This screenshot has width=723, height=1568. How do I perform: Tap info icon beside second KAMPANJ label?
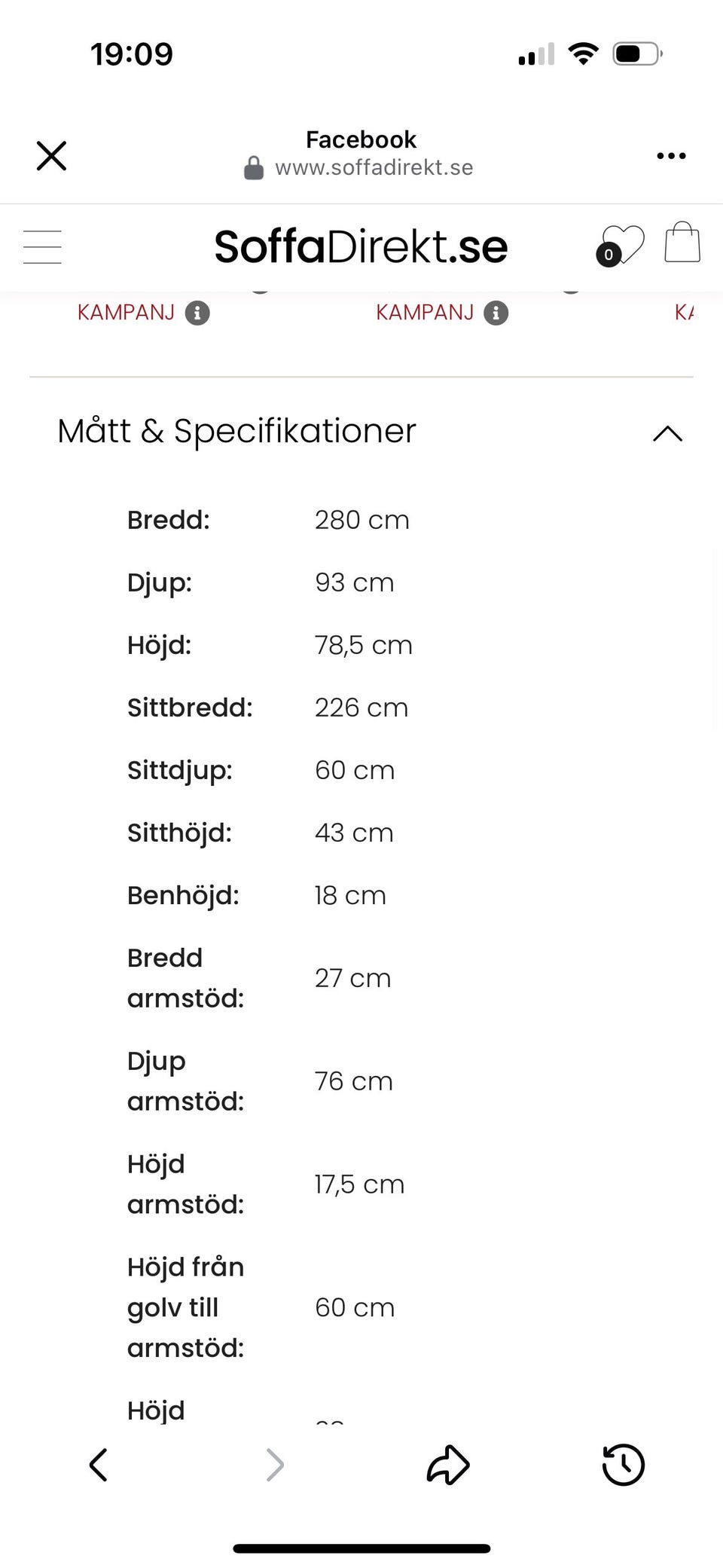[496, 313]
